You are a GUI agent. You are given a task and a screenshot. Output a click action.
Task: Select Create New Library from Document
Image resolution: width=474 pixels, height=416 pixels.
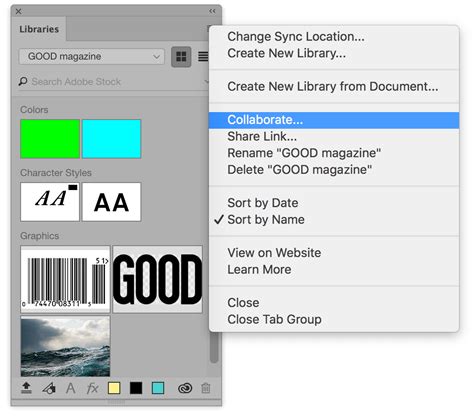[333, 87]
